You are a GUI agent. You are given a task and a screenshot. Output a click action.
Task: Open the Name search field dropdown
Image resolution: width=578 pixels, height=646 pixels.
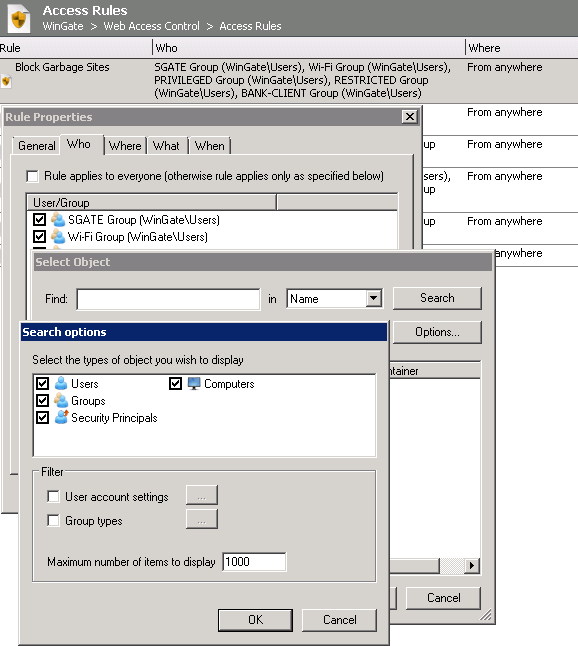[x=374, y=298]
